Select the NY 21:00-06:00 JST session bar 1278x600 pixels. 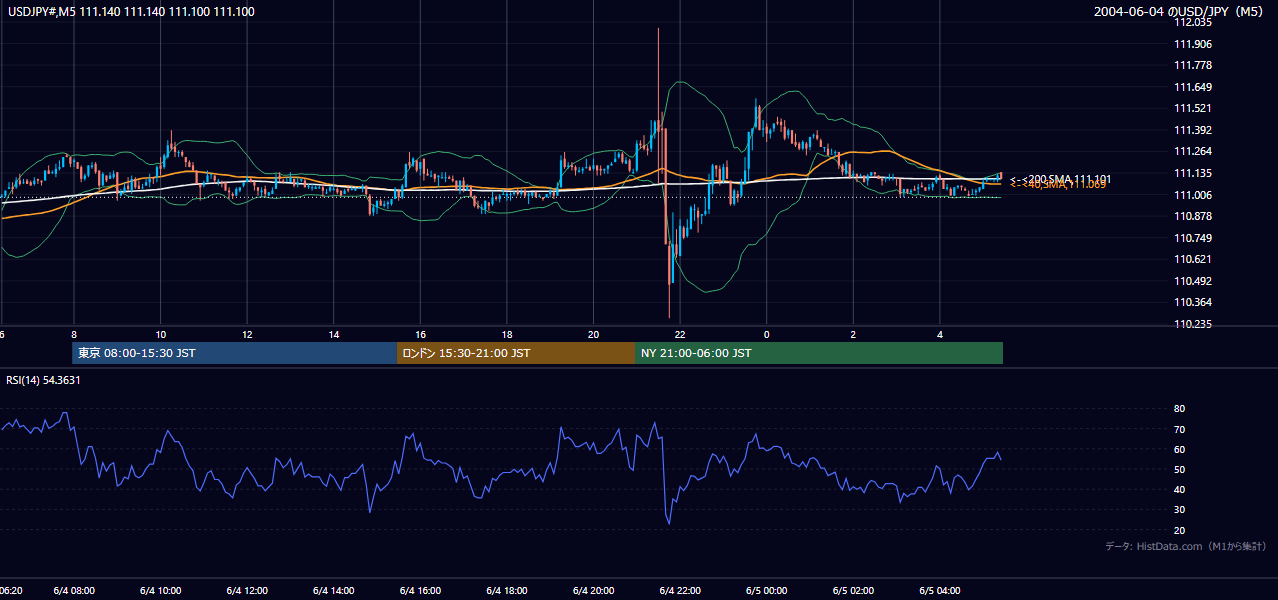click(x=819, y=353)
